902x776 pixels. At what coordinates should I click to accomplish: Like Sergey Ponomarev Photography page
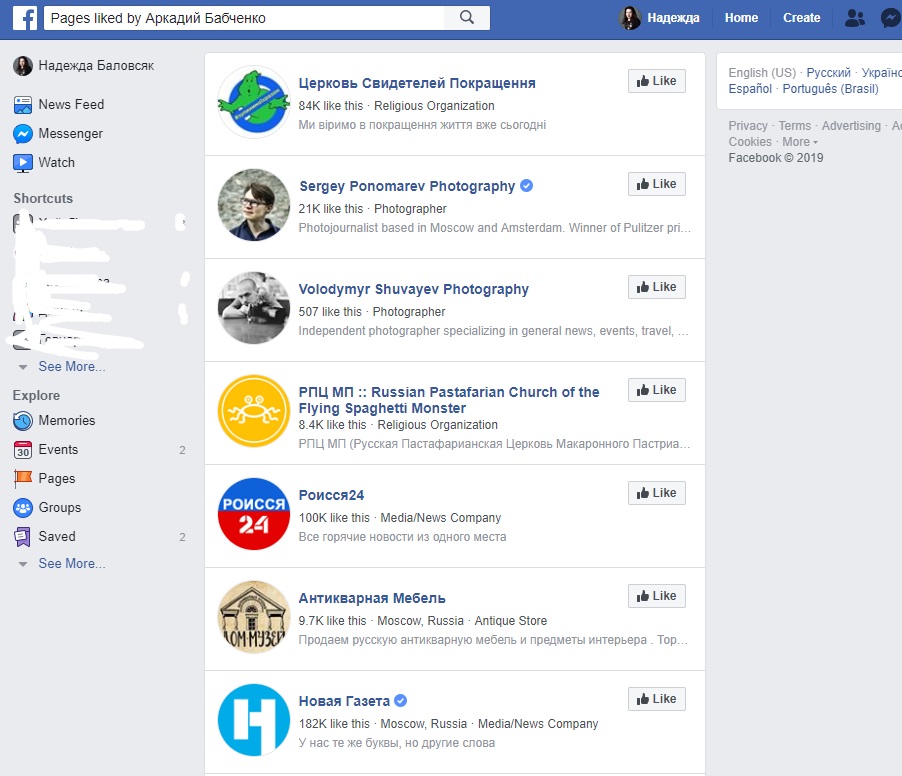pyautogui.click(x=656, y=184)
